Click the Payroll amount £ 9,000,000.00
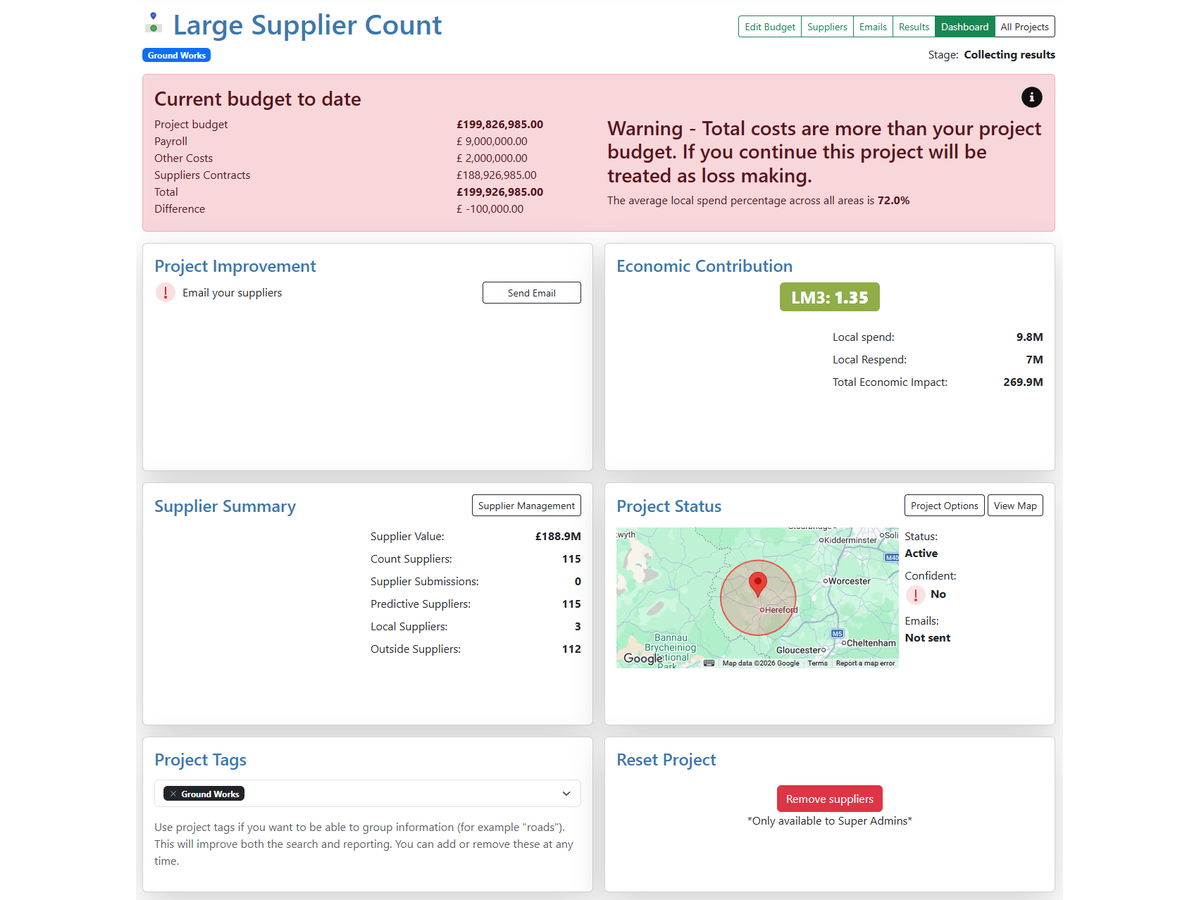The image size is (1200, 900). tap(492, 142)
